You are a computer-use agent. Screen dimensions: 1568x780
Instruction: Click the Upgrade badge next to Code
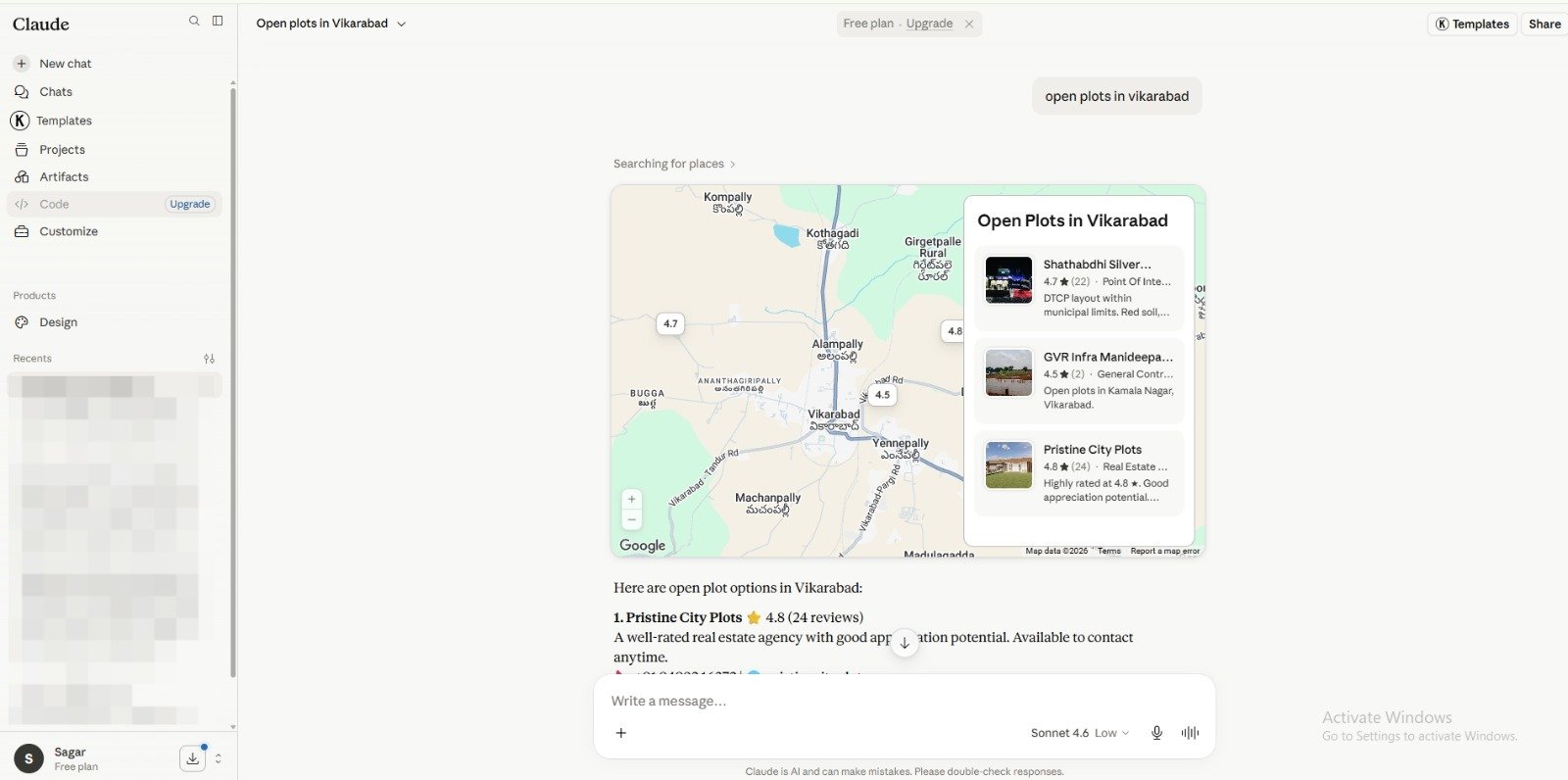pos(190,204)
